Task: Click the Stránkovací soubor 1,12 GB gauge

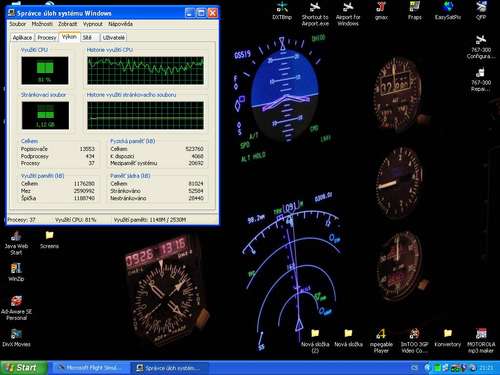Action: tap(45, 115)
